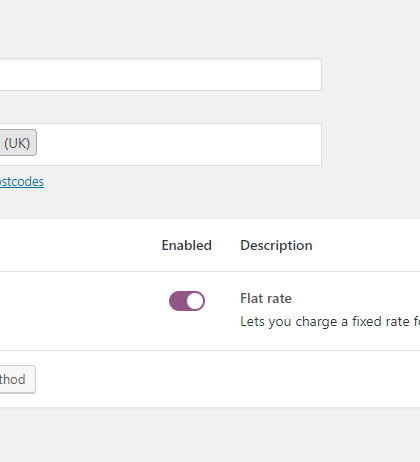The height and width of the screenshot is (462, 420).
Task: Click the Add shipping method button
Action: point(17,379)
